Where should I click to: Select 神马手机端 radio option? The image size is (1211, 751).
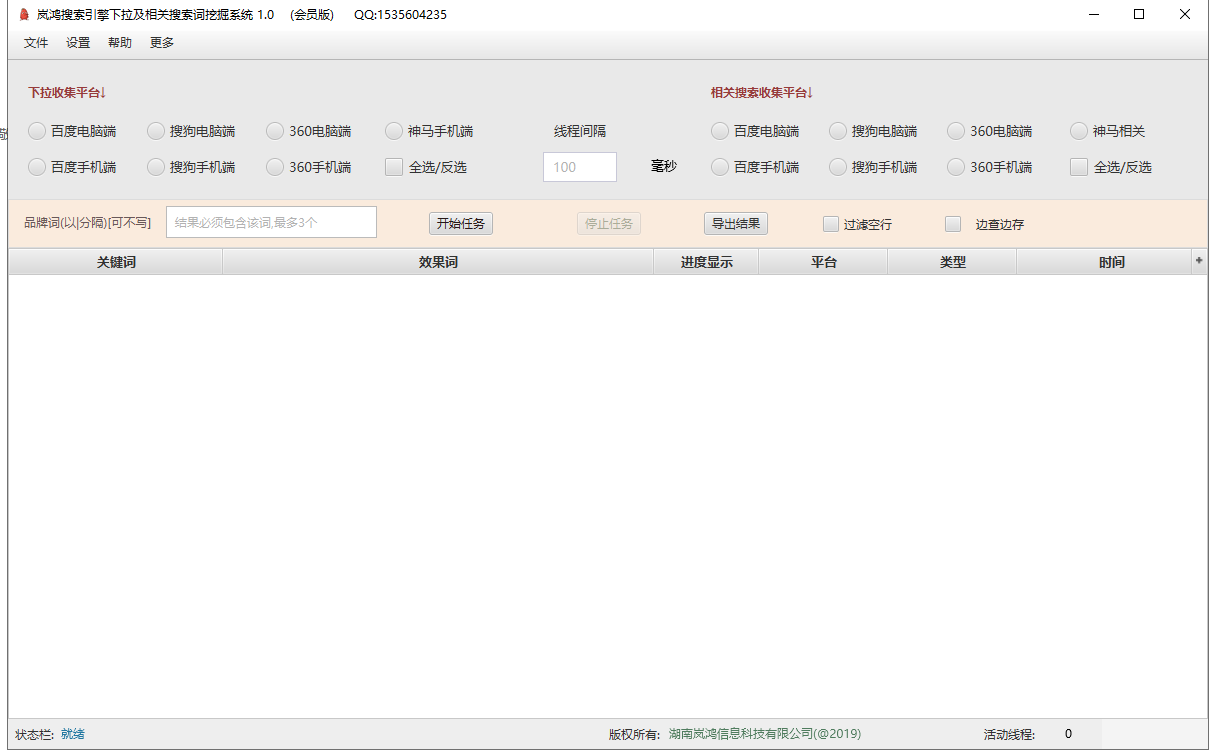[x=394, y=131]
